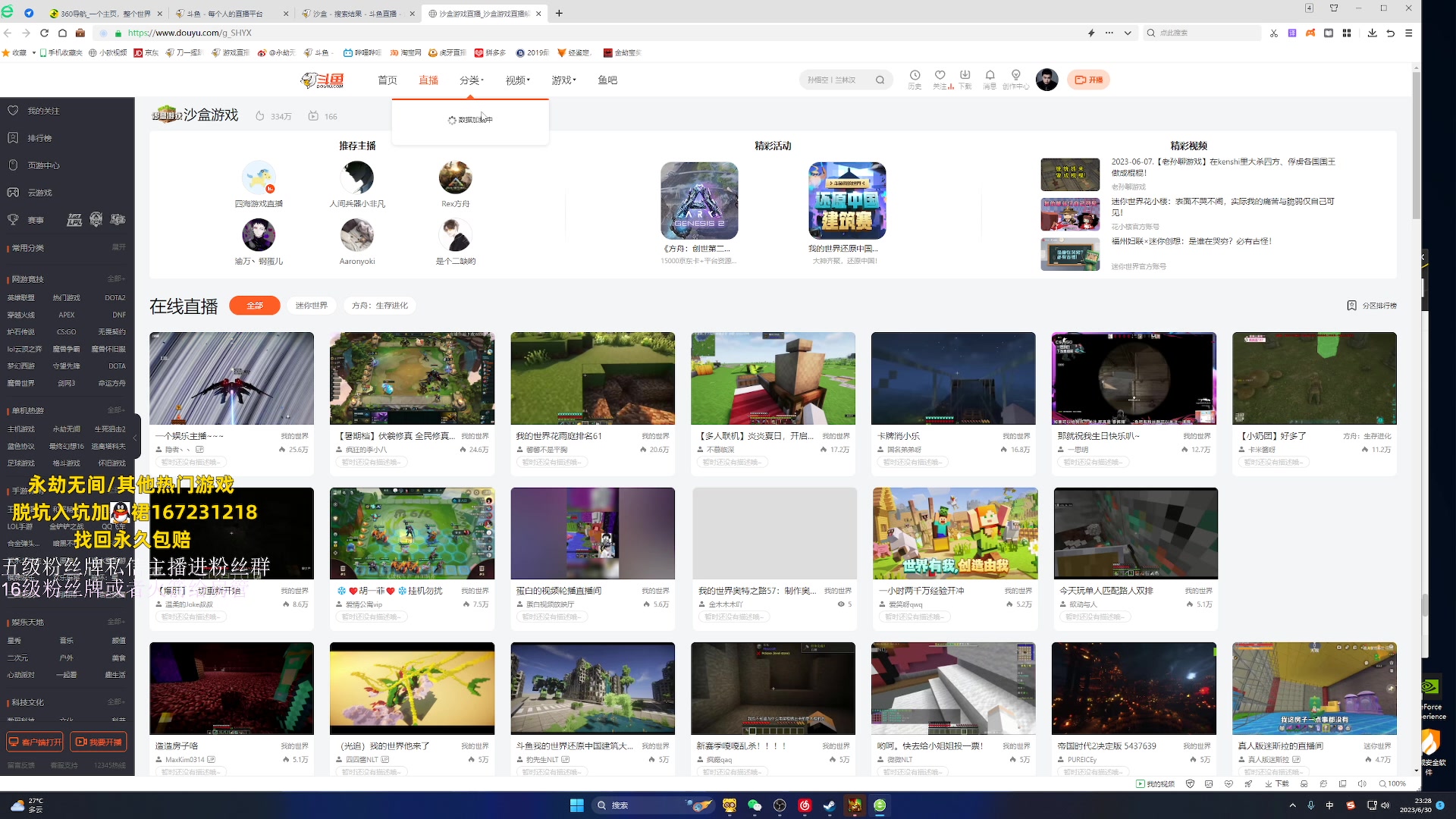Open the 下载 download icon in header
Image resolution: width=1456 pixels, height=819 pixels.
(965, 76)
